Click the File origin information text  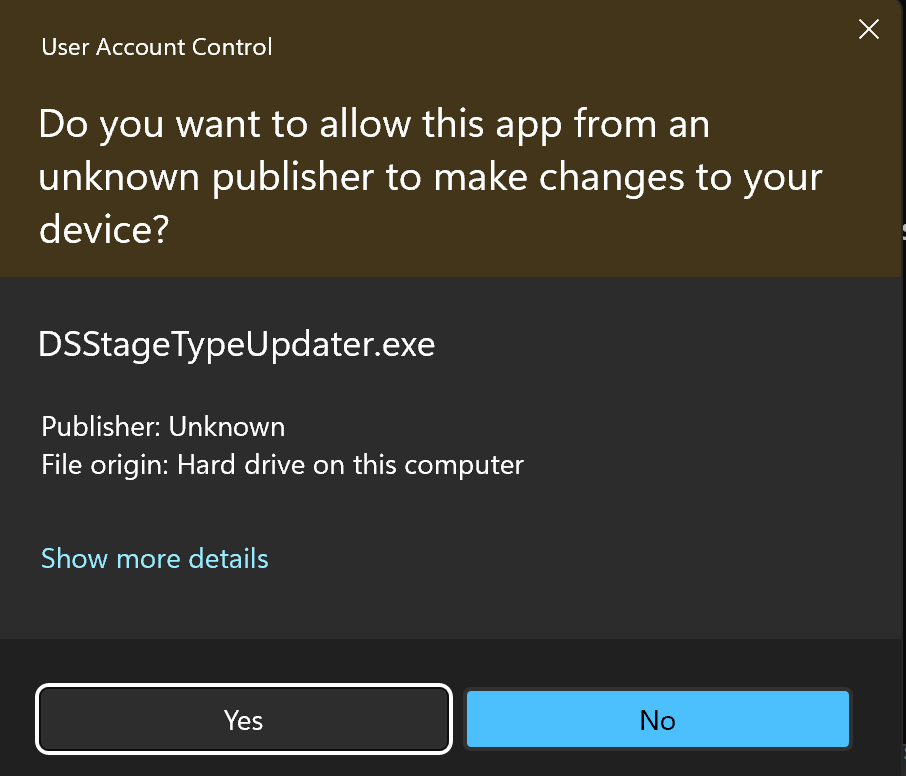[281, 464]
